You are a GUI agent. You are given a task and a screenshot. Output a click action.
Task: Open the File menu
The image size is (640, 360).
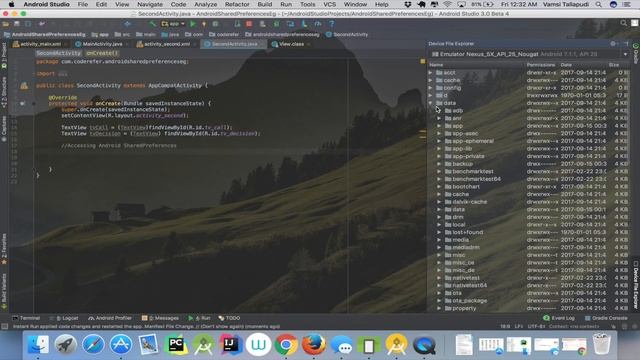coord(83,4)
